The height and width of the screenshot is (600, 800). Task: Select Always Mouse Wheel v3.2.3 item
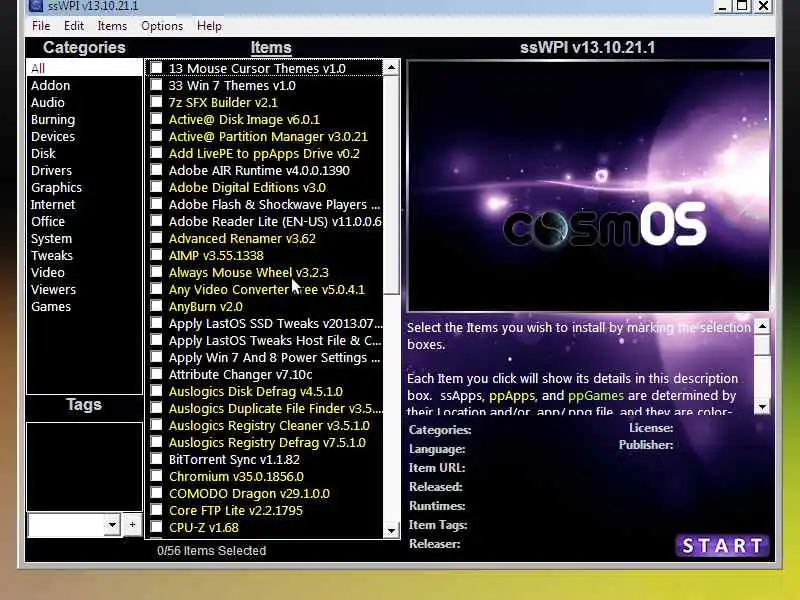(x=248, y=272)
